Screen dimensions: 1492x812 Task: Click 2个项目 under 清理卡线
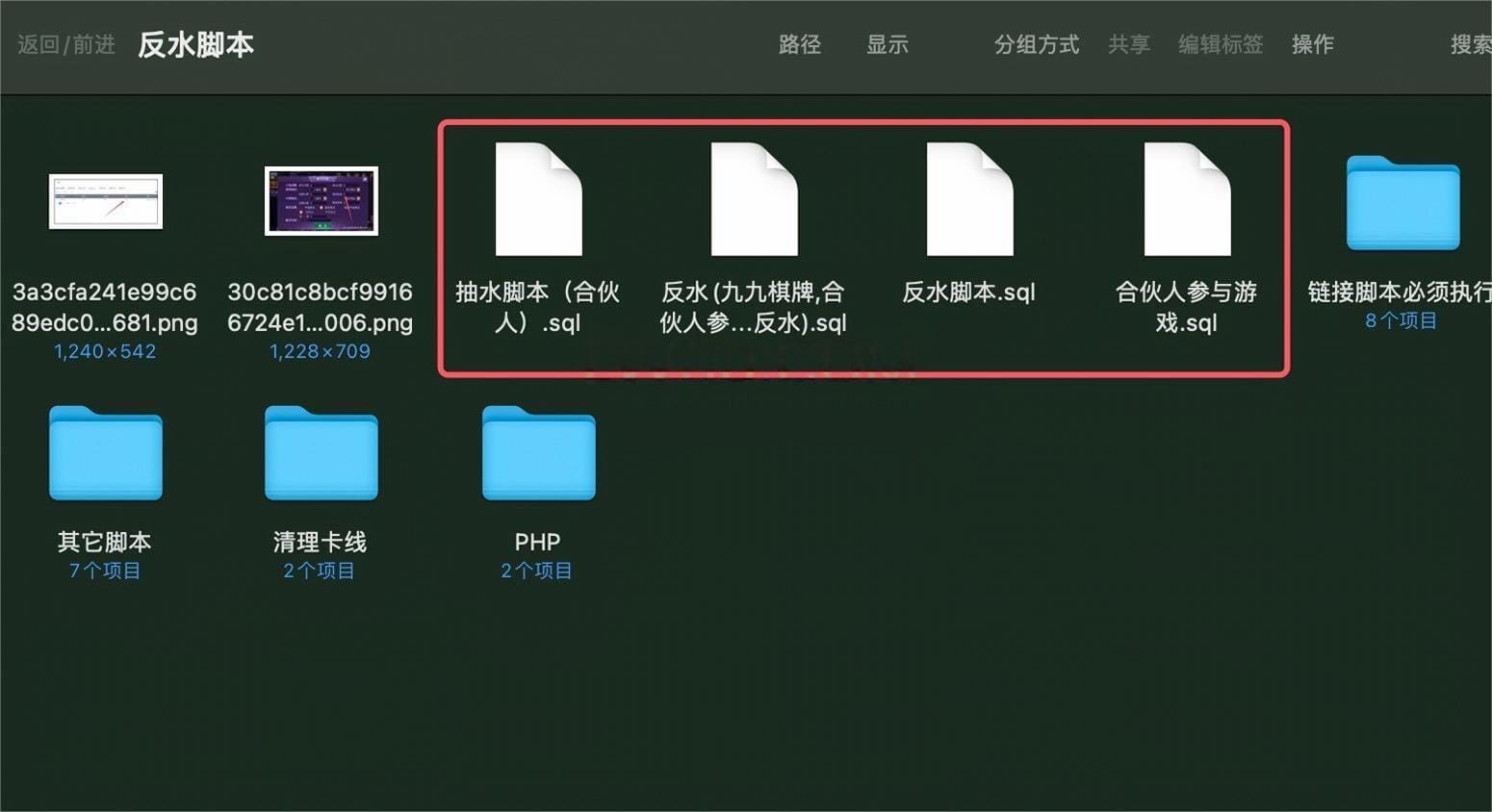point(319,571)
